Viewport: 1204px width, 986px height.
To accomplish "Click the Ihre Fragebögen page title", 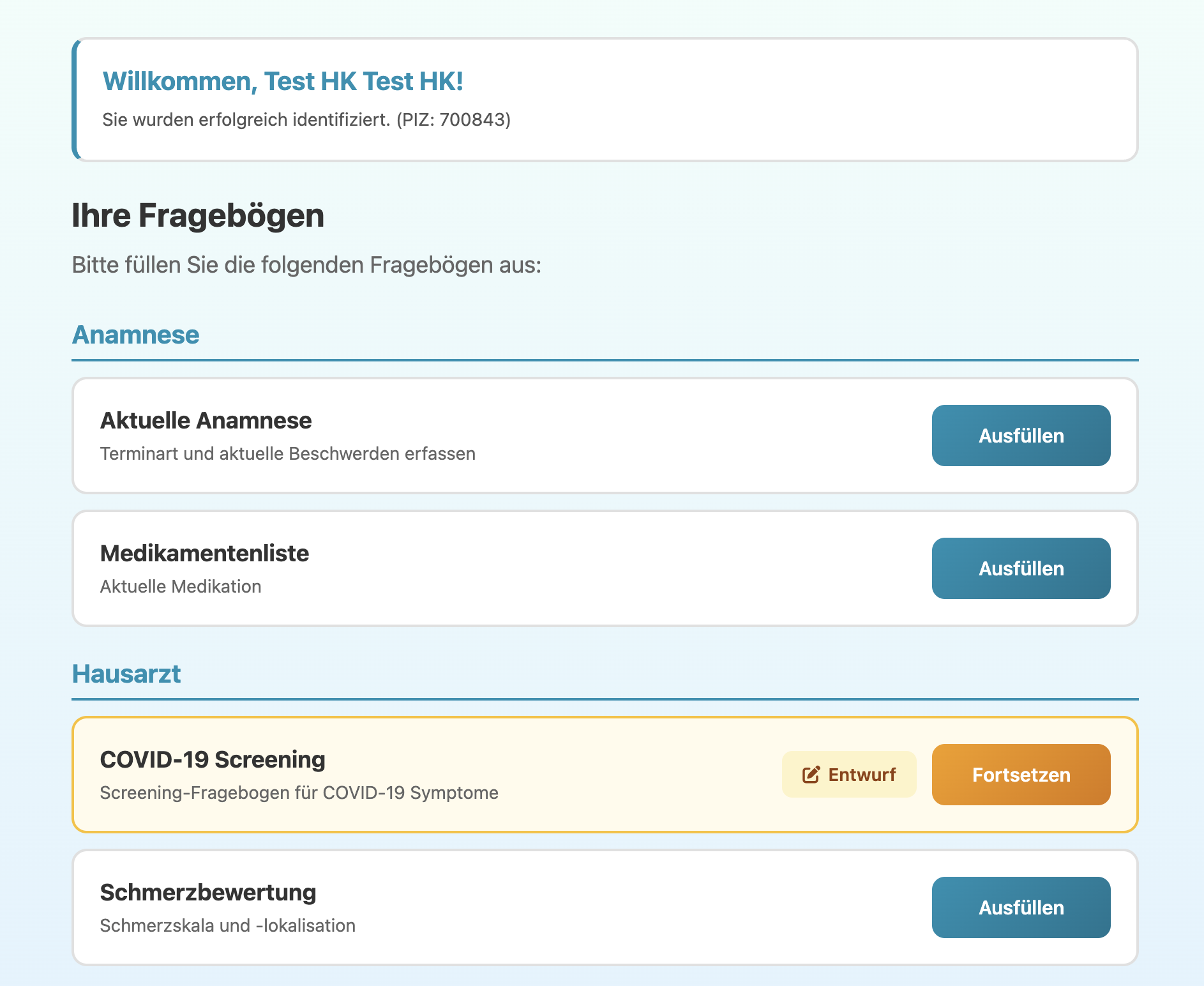I will [198, 215].
